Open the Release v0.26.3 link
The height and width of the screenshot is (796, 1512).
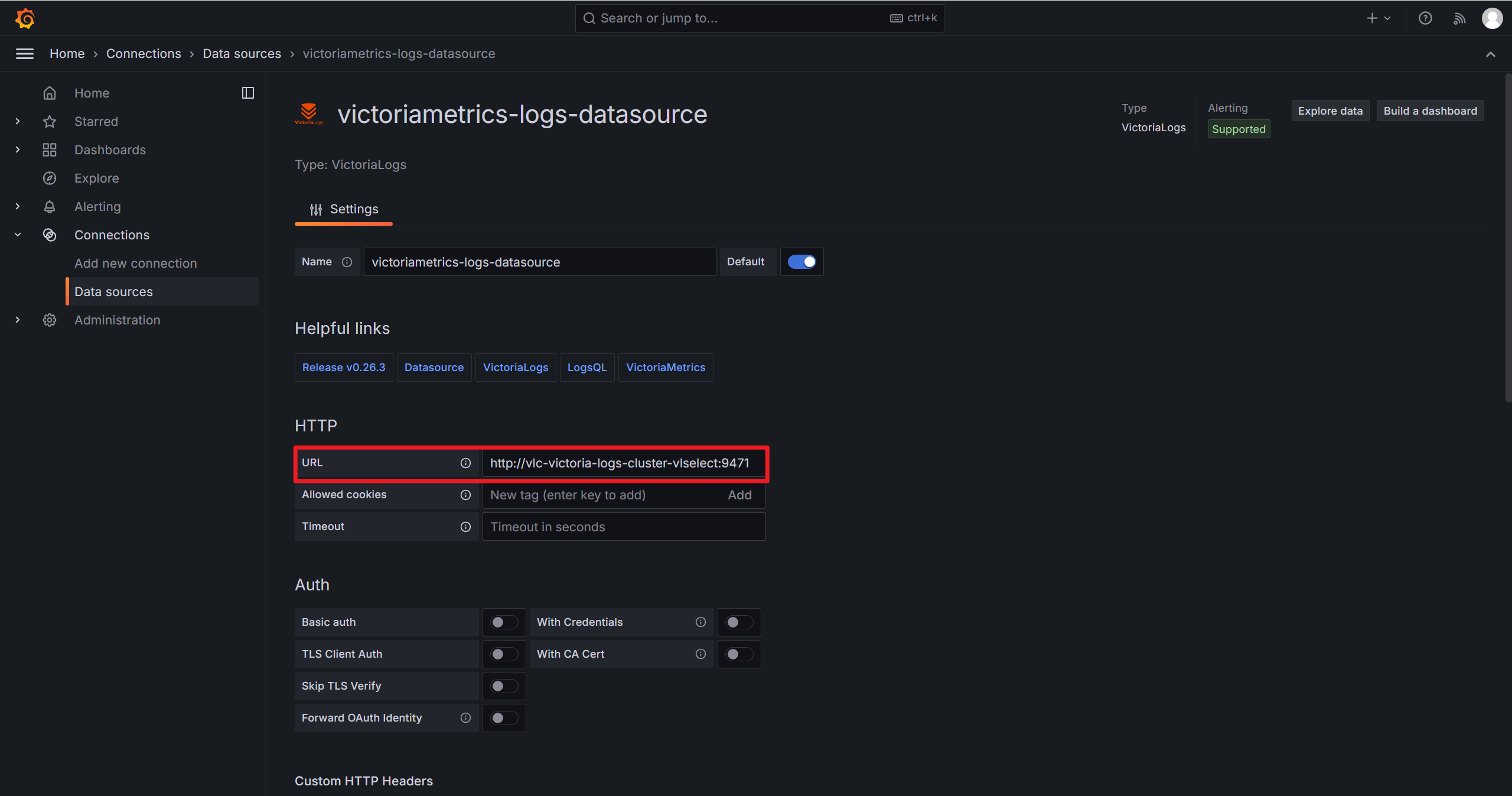pyautogui.click(x=344, y=368)
